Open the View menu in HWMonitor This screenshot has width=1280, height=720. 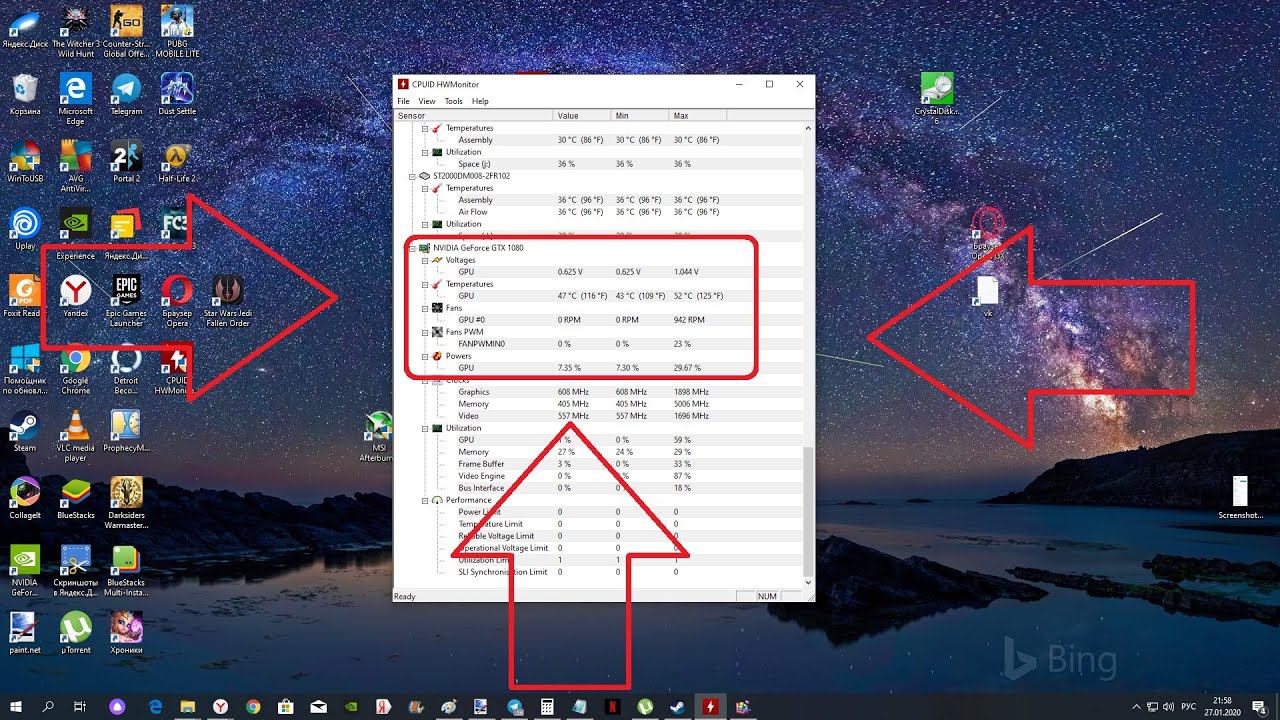427,101
